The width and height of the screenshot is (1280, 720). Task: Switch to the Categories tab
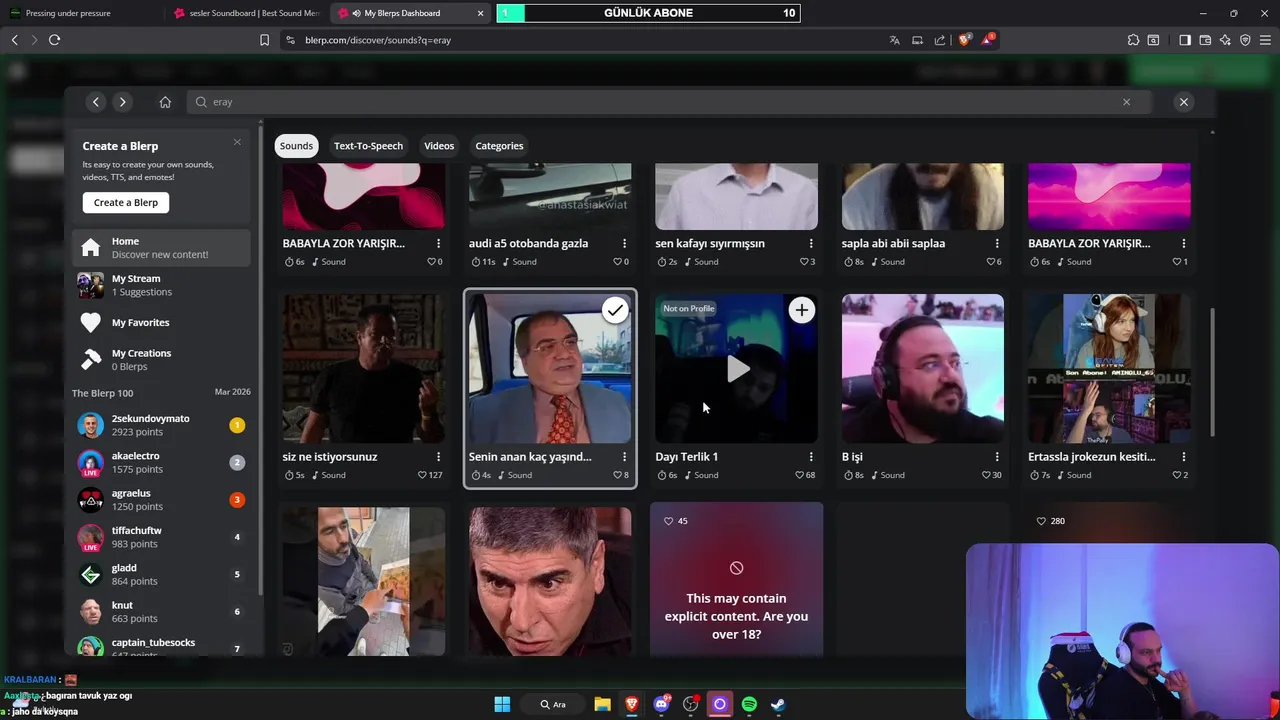[x=499, y=146]
